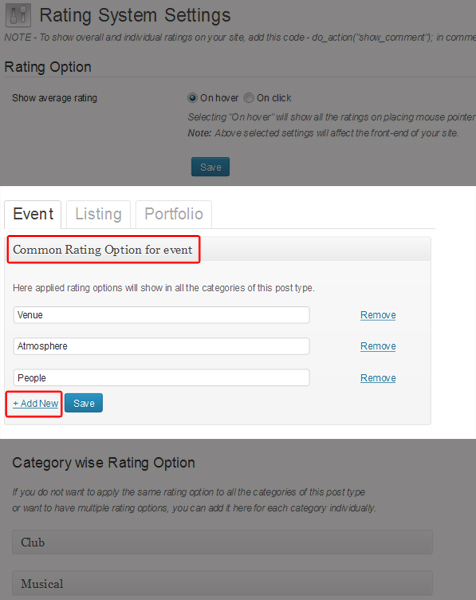Switch to the Event tab
Image resolution: width=476 pixels, height=600 pixels.
click(x=33, y=214)
